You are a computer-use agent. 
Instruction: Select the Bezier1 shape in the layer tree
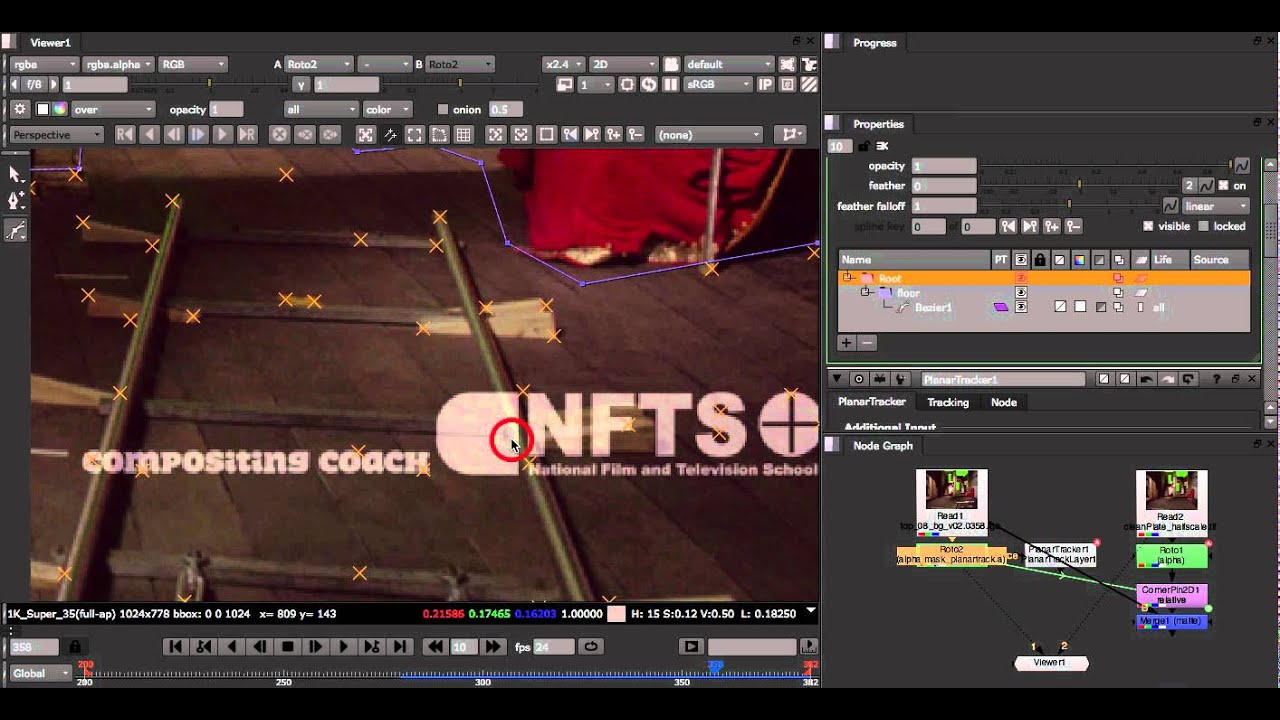(x=934, y=307)
